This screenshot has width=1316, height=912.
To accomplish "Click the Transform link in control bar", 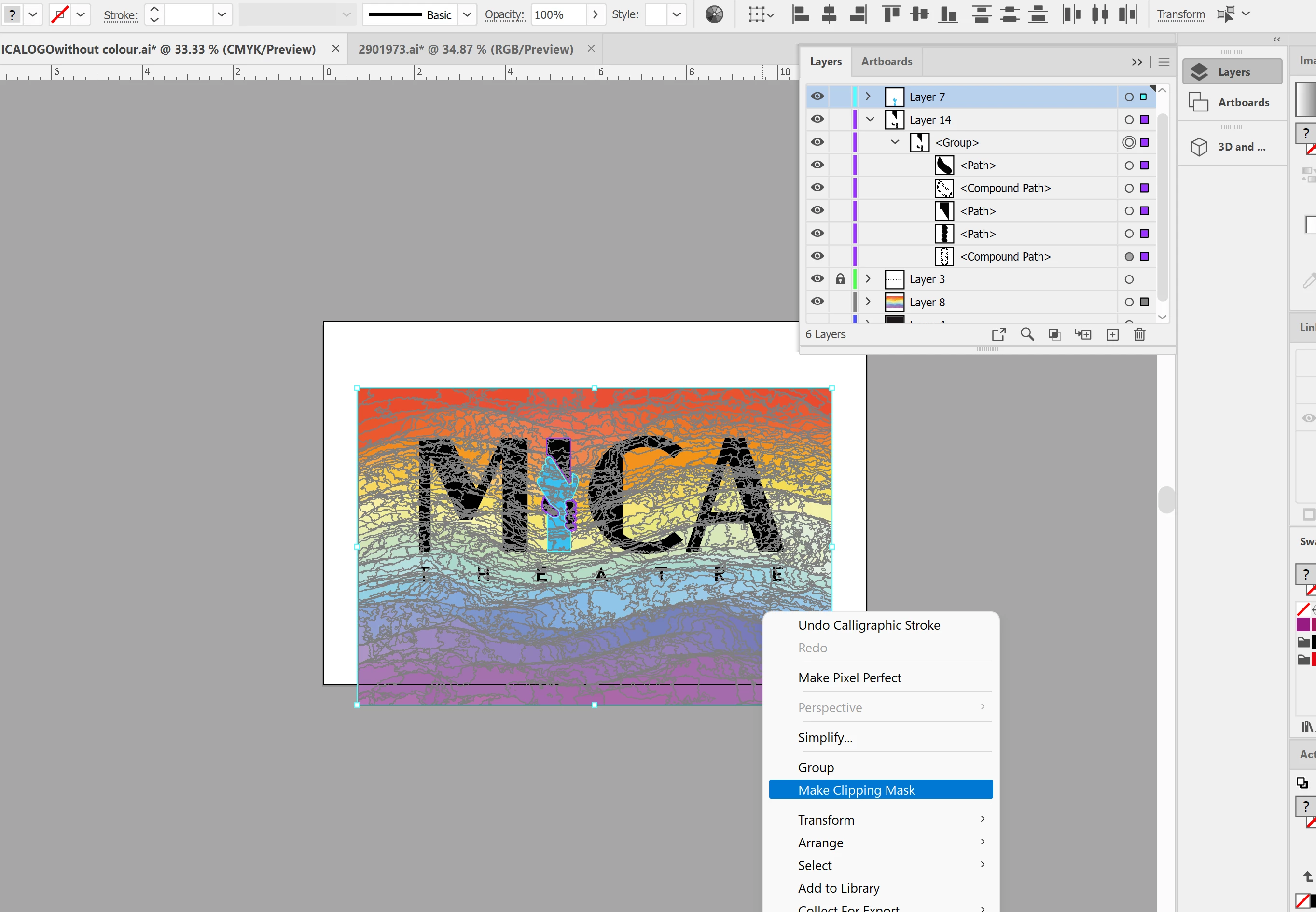I will [x=1180, y=15].
